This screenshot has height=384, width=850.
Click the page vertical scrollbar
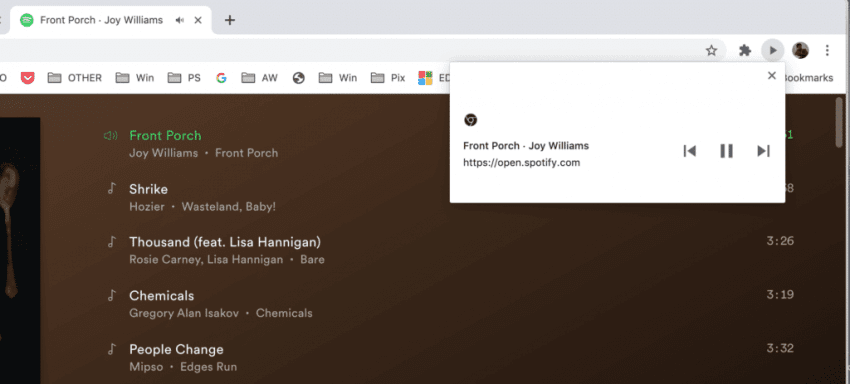tap(840, 239)
